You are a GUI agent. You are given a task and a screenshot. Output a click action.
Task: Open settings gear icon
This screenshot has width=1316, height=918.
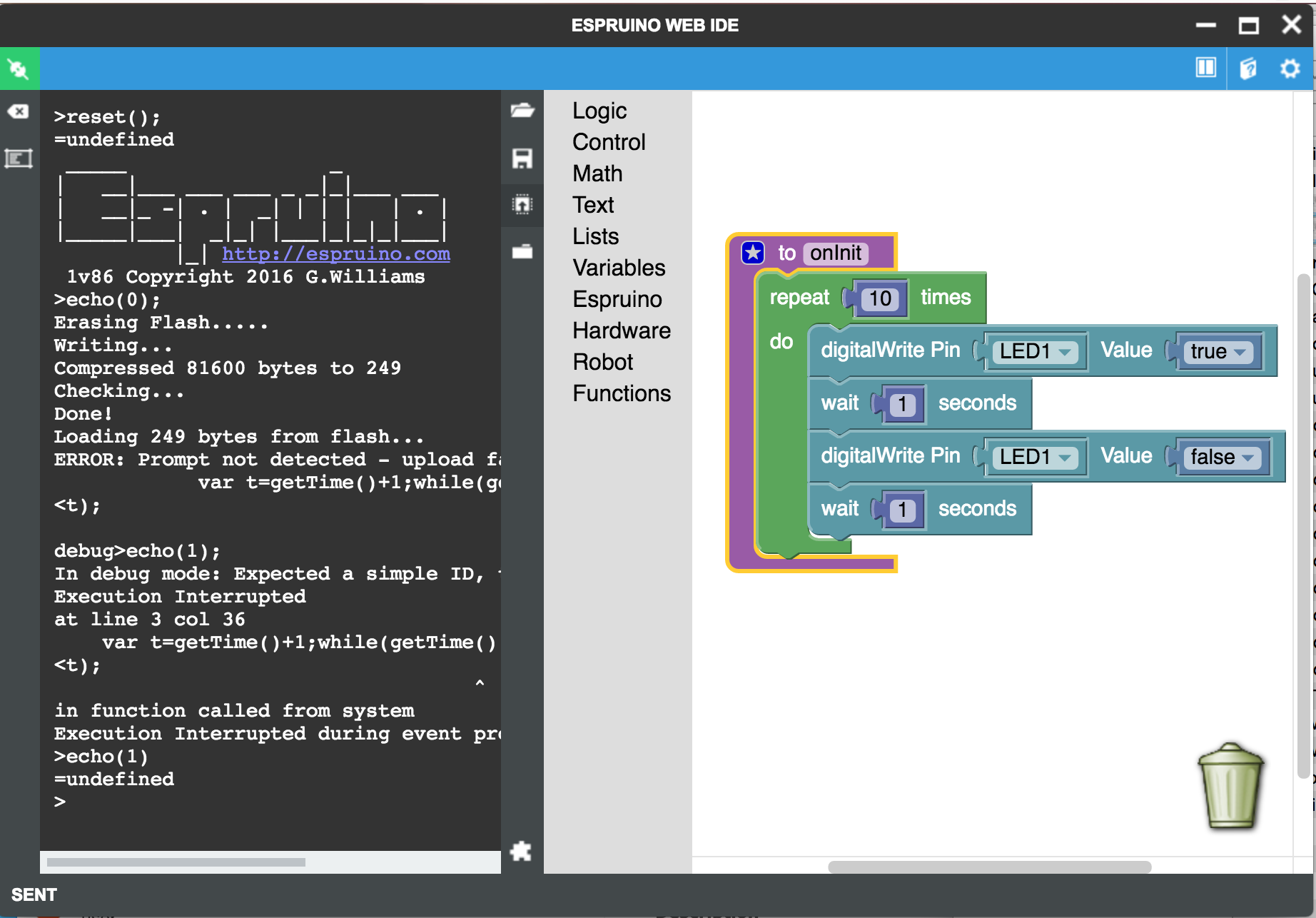point(1290,69)
